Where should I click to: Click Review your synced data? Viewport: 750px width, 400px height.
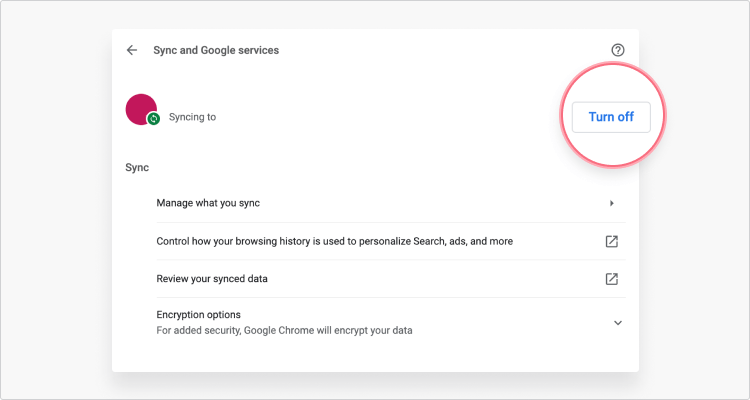click(x=212, y=279)
